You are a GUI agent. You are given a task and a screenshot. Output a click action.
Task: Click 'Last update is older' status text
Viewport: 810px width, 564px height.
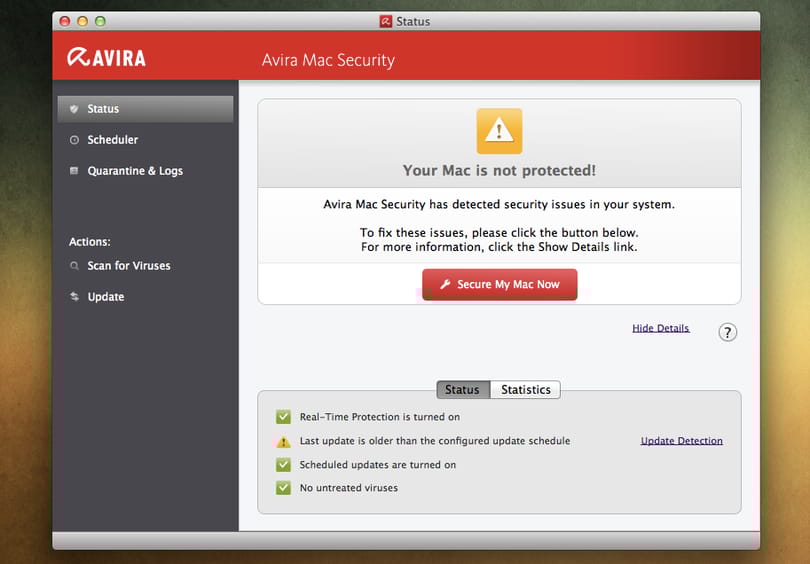[x=435, y=441]
